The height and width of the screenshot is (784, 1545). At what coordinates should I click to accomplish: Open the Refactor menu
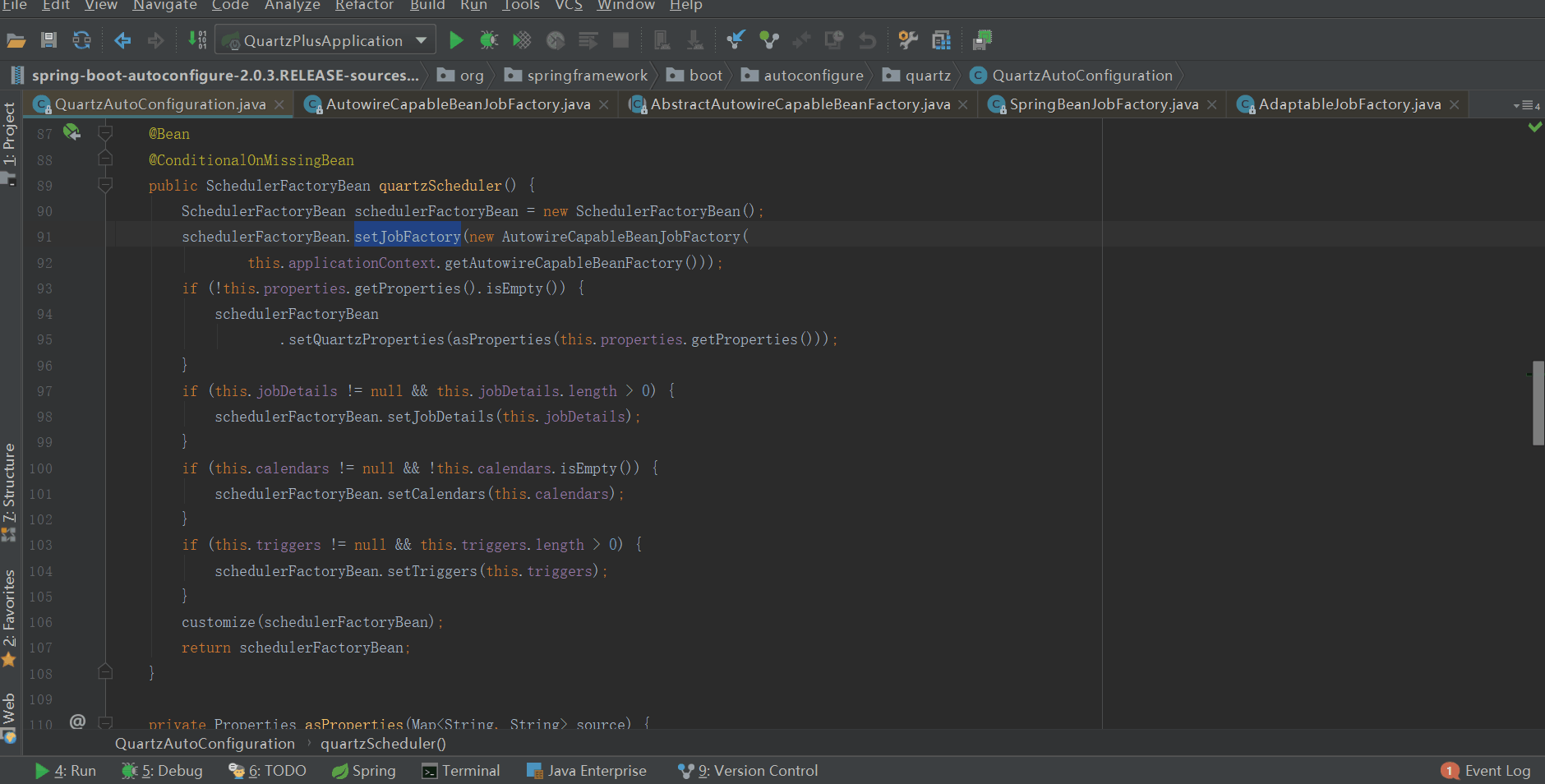pos(364,6)
